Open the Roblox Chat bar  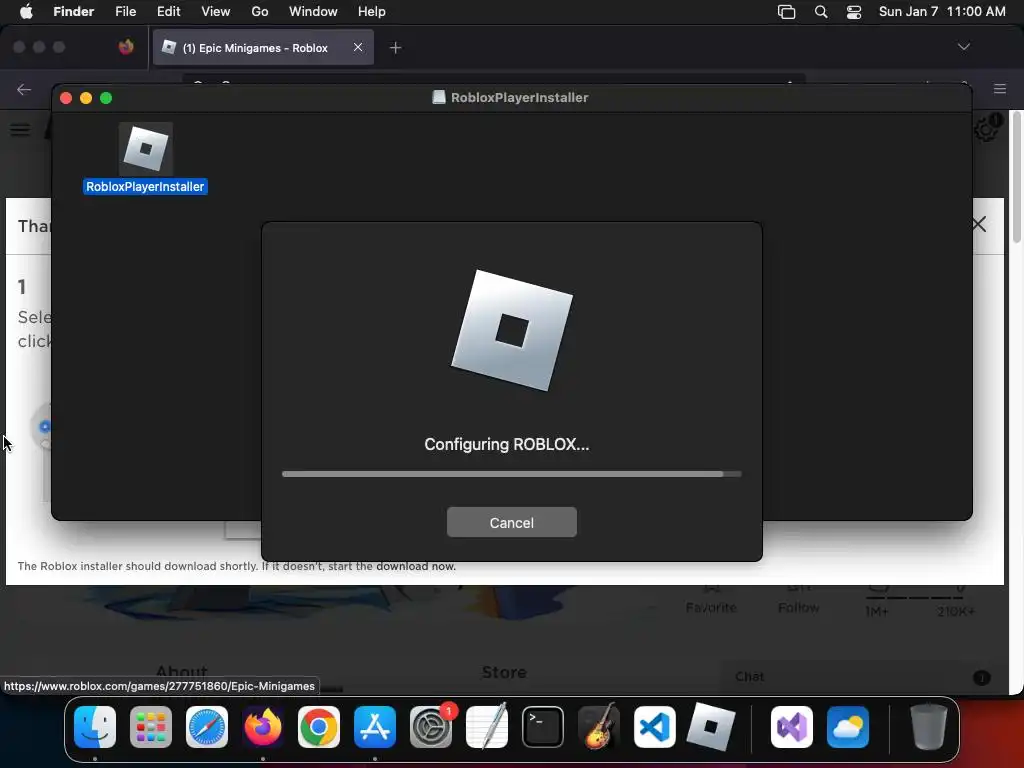click(x=862, y=677)
